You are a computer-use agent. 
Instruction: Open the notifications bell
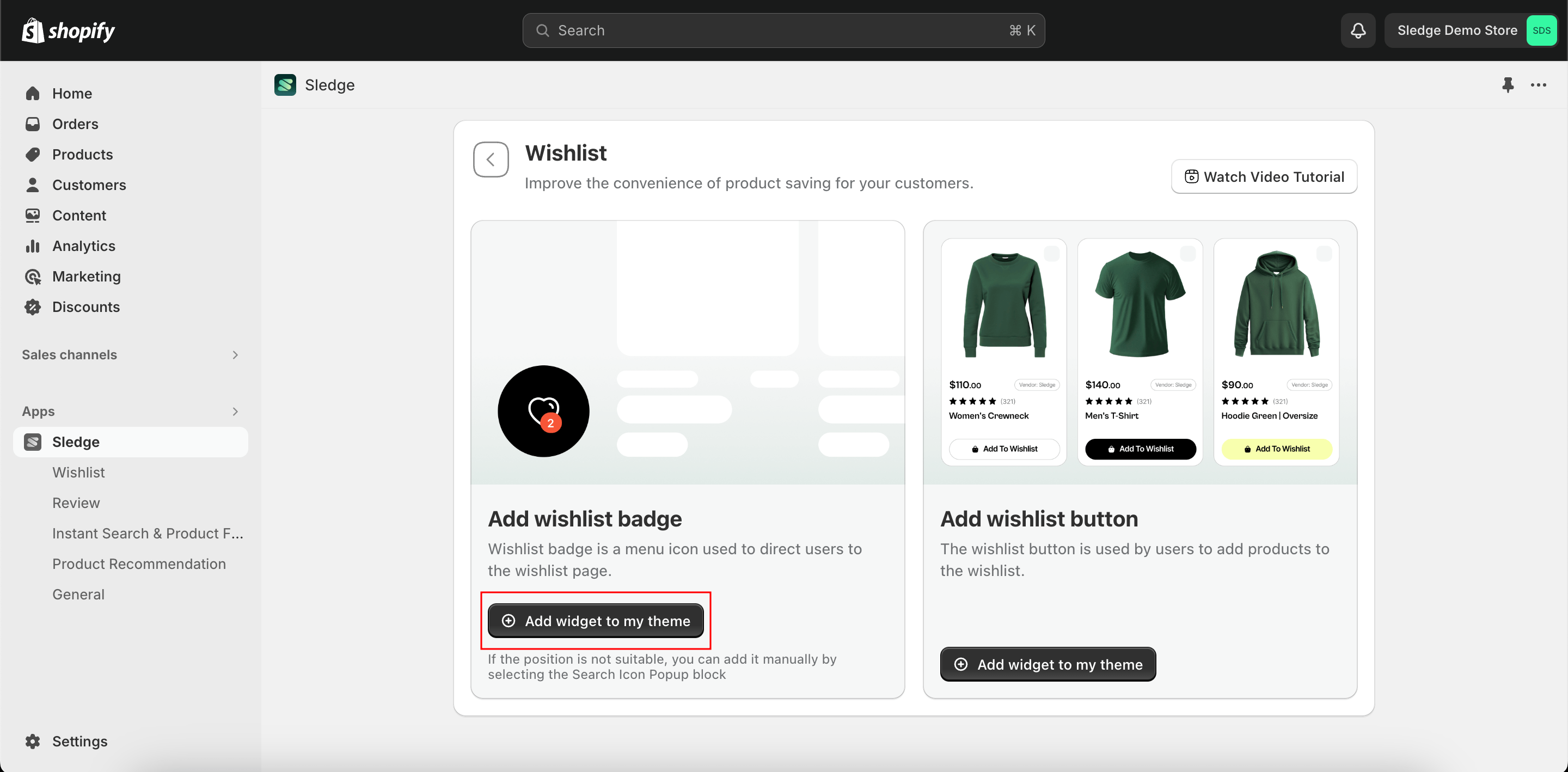click(x=1357, y=30)
